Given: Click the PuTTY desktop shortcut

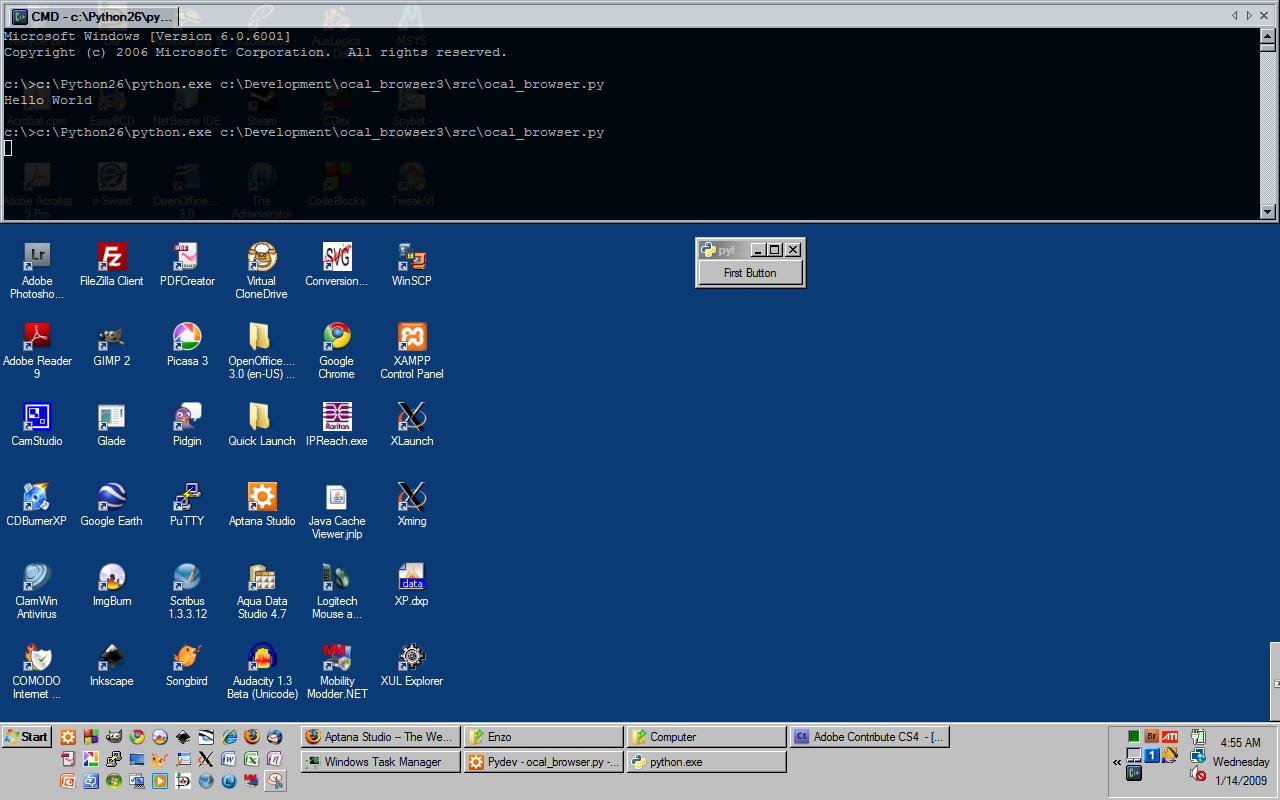Looking at the screenshot, I should (187, 505).
